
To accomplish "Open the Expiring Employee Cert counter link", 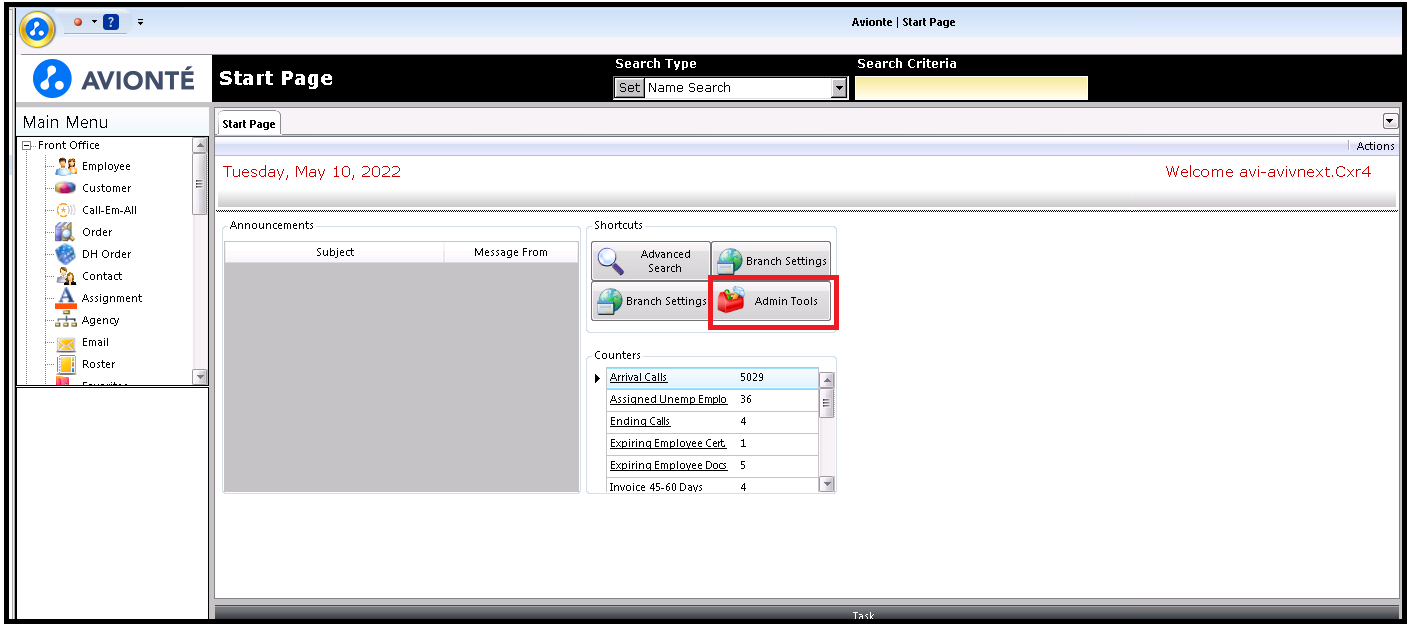I will coord(668,443).
